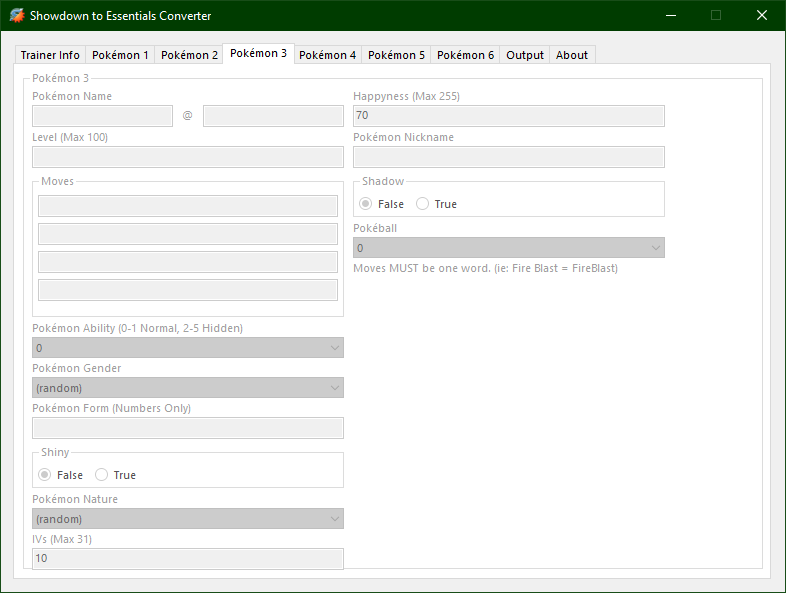This screenshot has width=786, height=593.
Task: Open the Pokémon 1 tab
Action: (x=120, y=55)
